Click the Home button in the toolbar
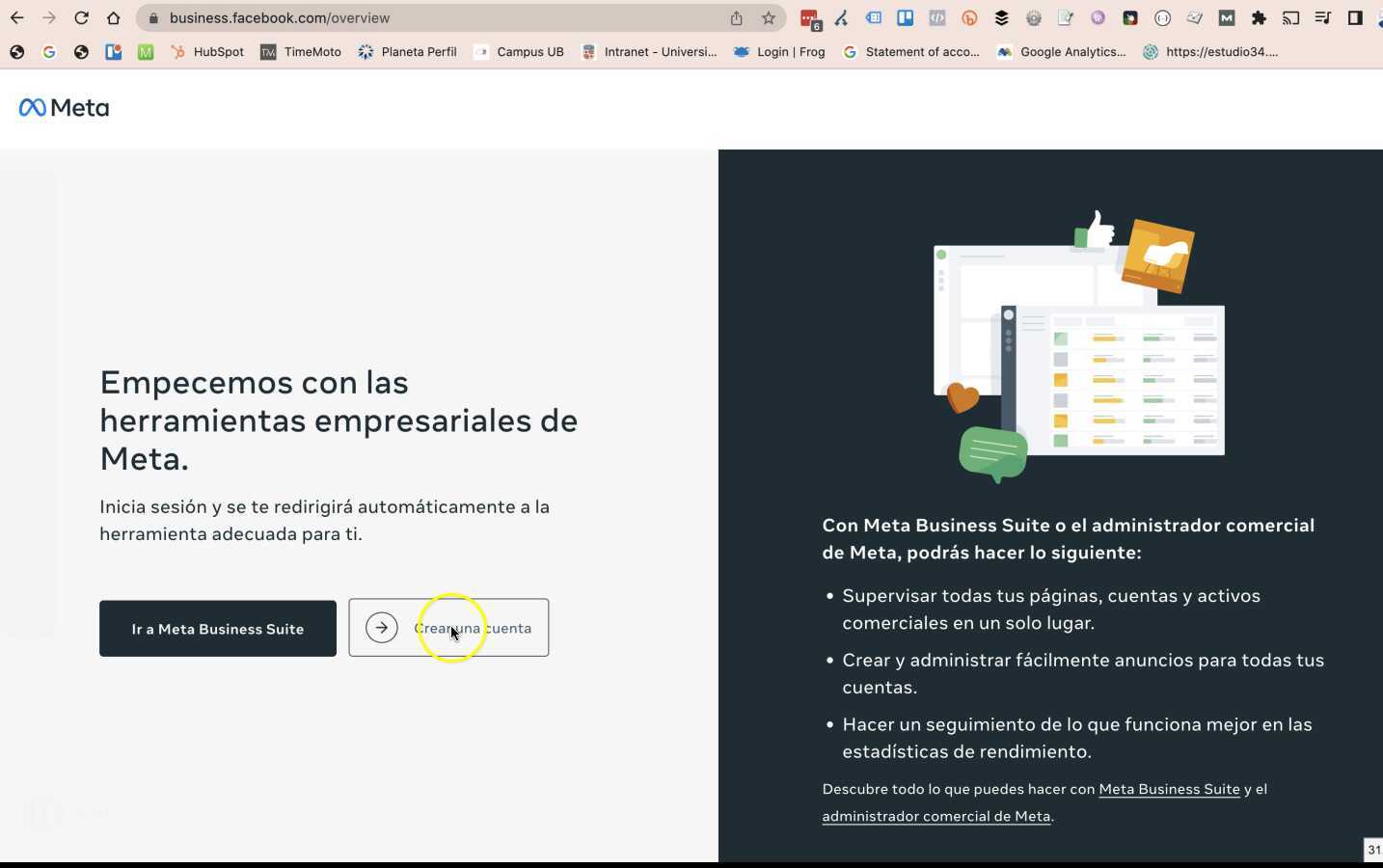The image size is (1383, 868). click(x=114, y=17)
